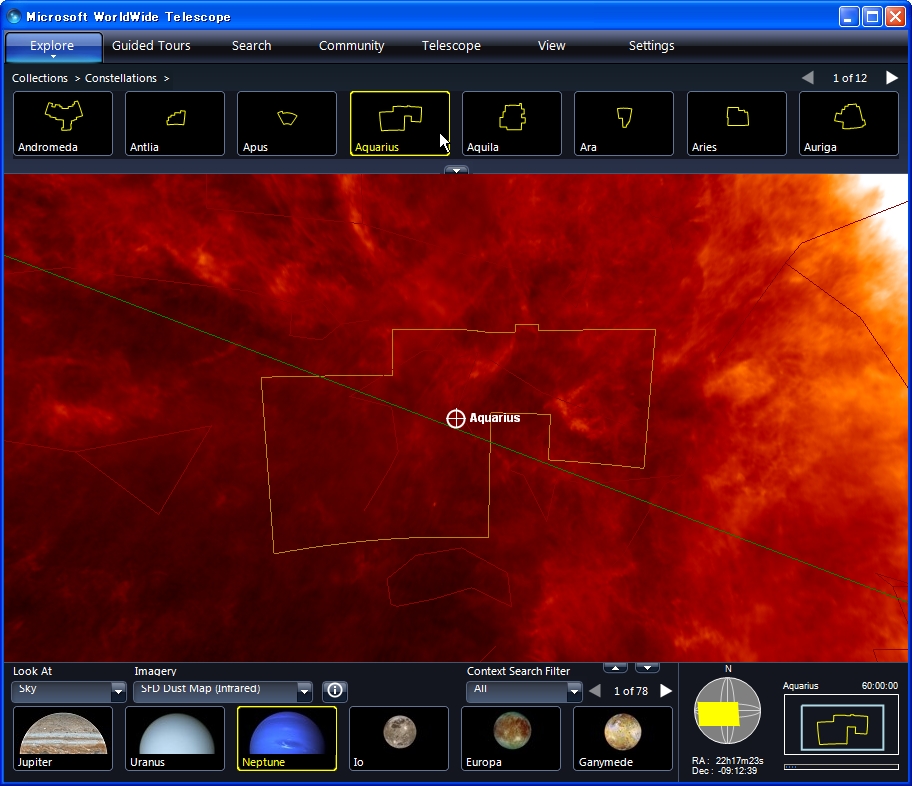The height and width of the screenshot is (786, 912).
Task: Click the RA coordinate readout
Action: click(x=728, y=760)
